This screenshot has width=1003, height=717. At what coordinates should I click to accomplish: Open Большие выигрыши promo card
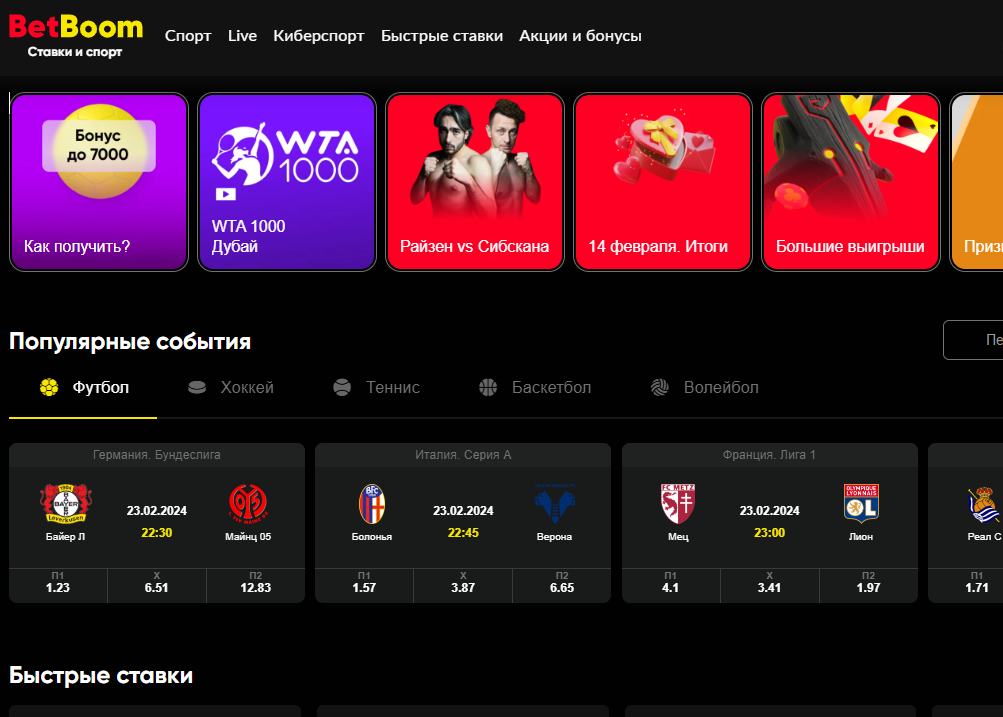[x=851, y=182]
